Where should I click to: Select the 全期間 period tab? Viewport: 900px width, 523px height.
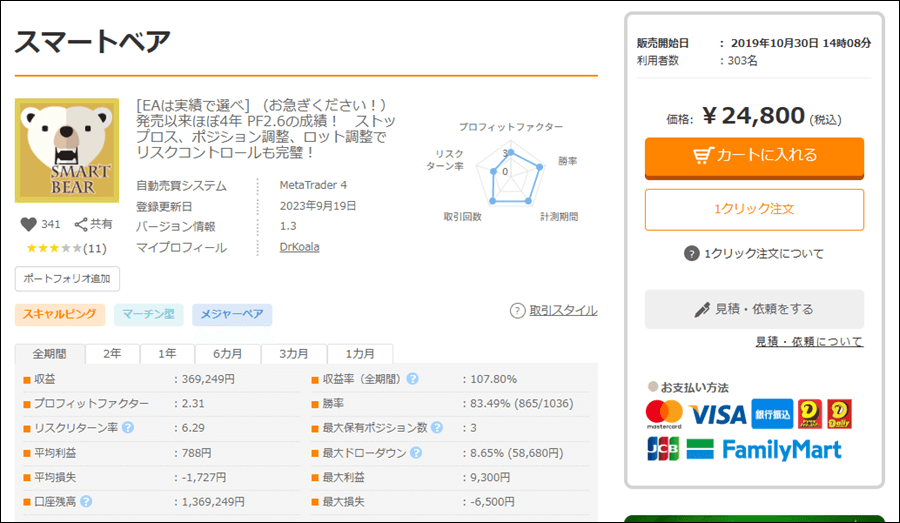tap(50, 354)
